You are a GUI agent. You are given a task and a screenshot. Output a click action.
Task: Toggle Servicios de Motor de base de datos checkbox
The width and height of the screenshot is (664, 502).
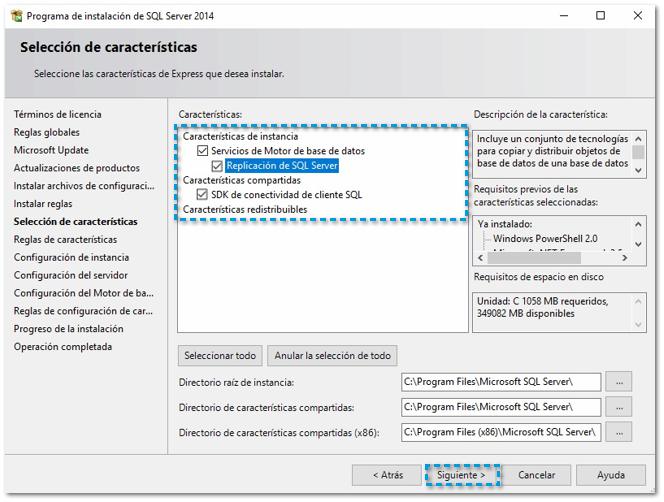[202, 151]
